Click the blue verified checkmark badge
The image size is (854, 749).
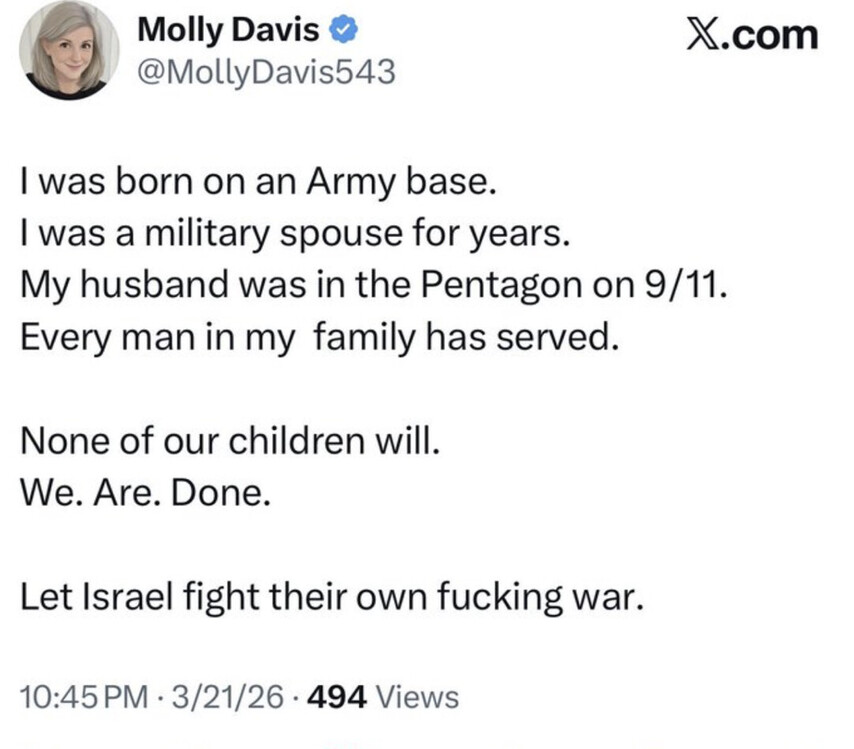click(343, 30)
